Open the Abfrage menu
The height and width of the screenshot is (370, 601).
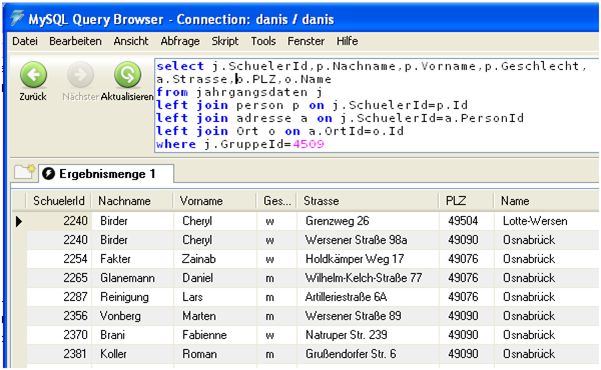180,41
